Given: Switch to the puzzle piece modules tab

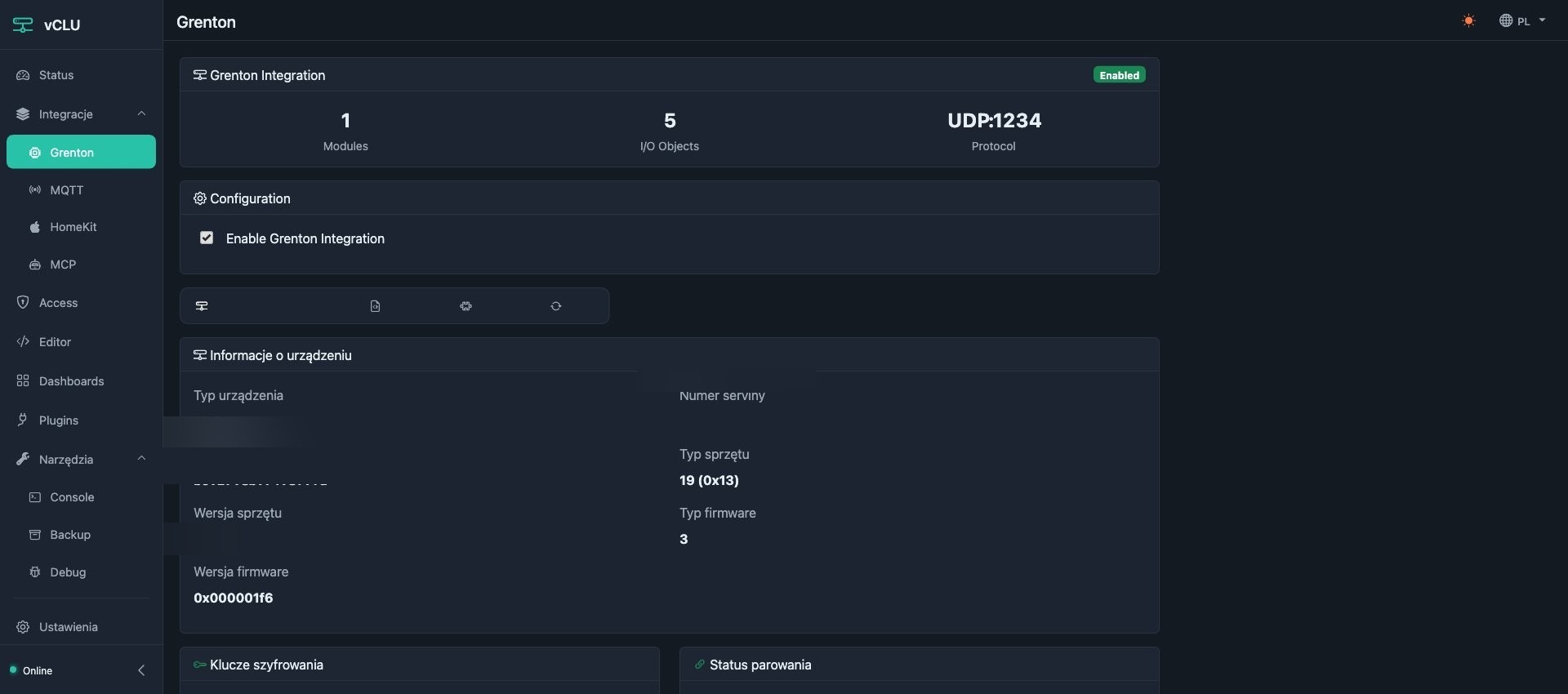Looking at the screenshot, I should pos(465,306).
